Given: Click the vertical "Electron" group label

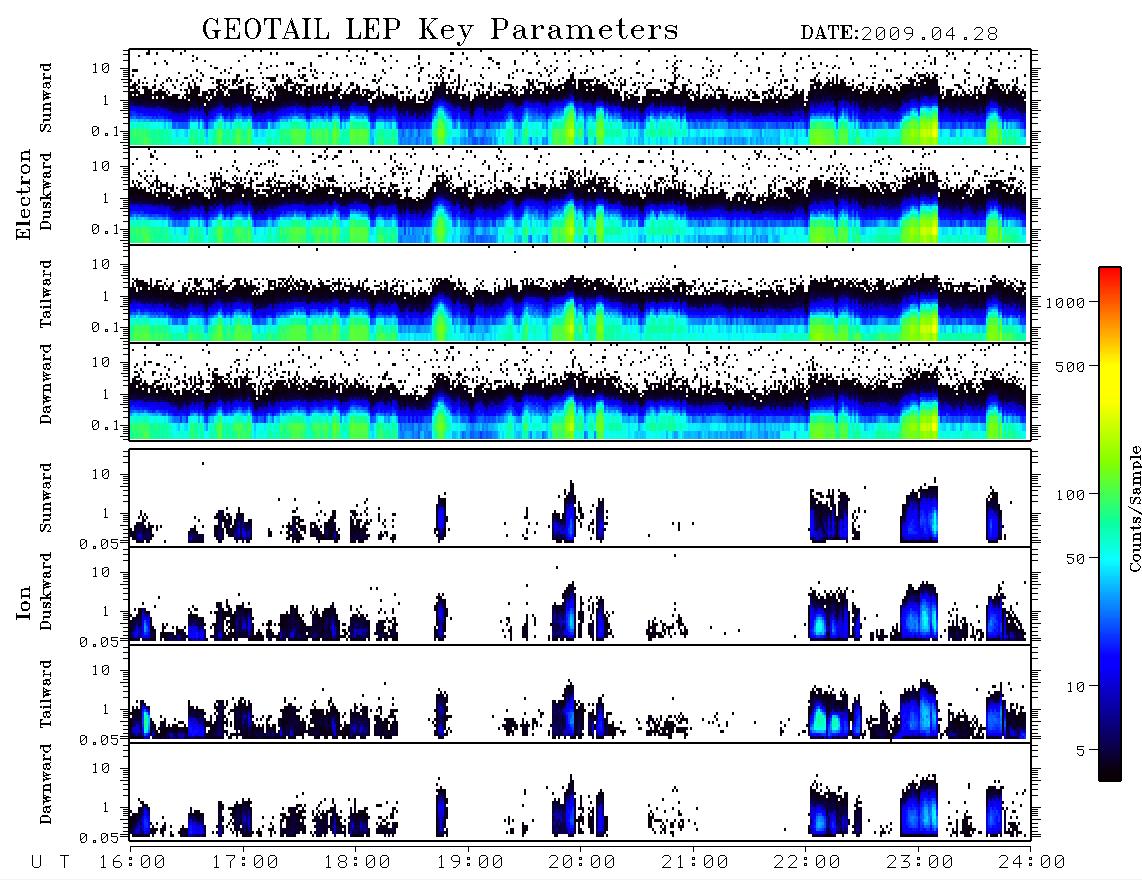Looking at the screenshot, I should [23, 195].
